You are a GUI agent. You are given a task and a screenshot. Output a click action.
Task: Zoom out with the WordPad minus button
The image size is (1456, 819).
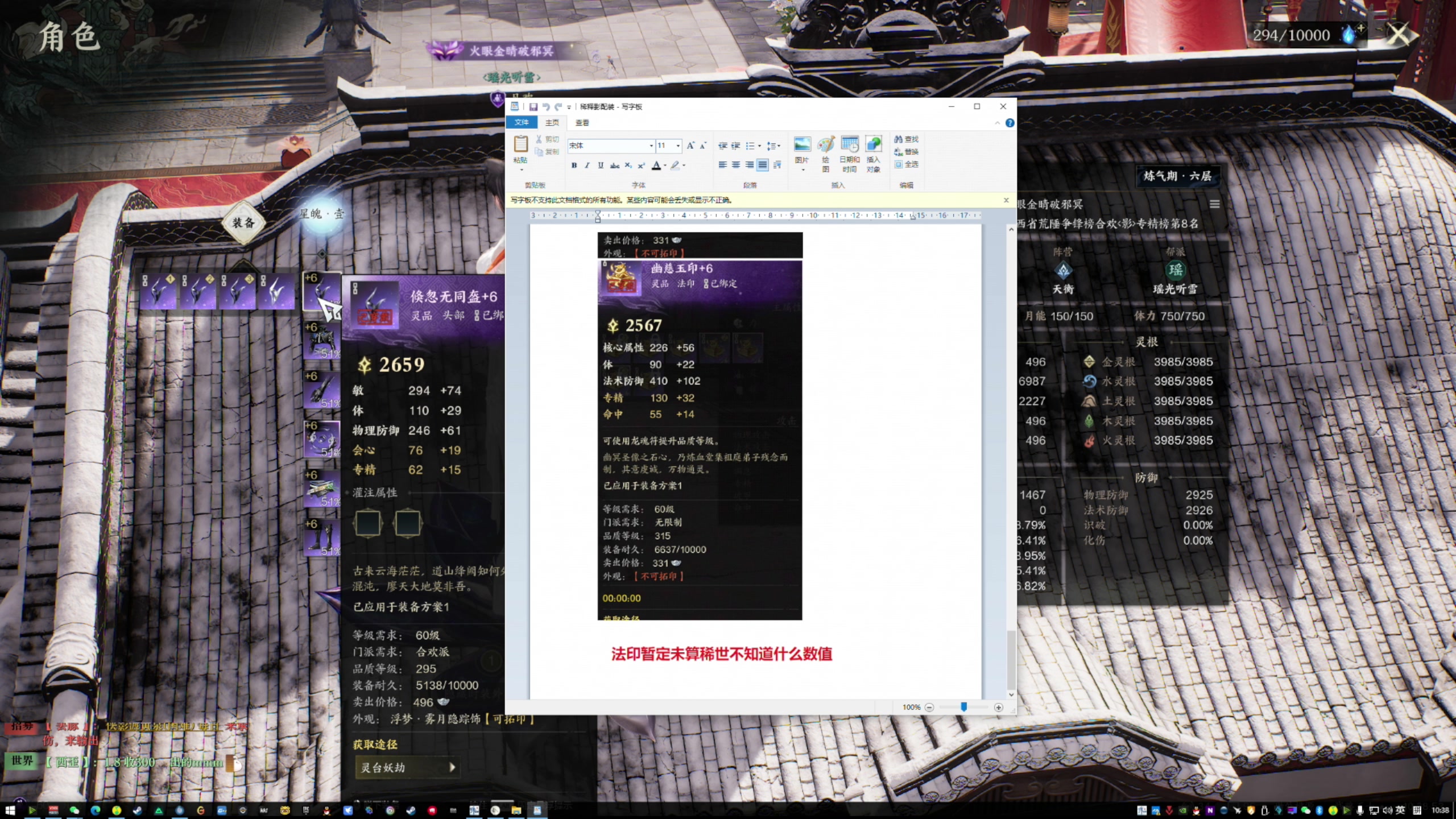coord(929,708)
